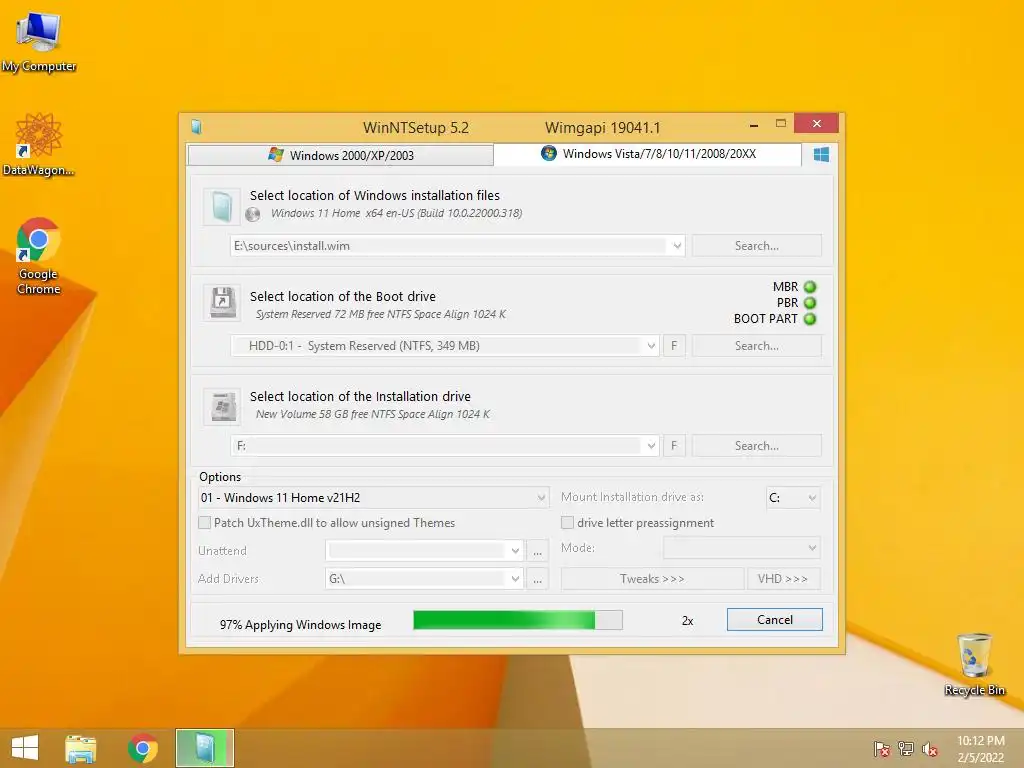
Task: Cancel the Windows image application
Action: pyautogui.click(x=775, y=620)
